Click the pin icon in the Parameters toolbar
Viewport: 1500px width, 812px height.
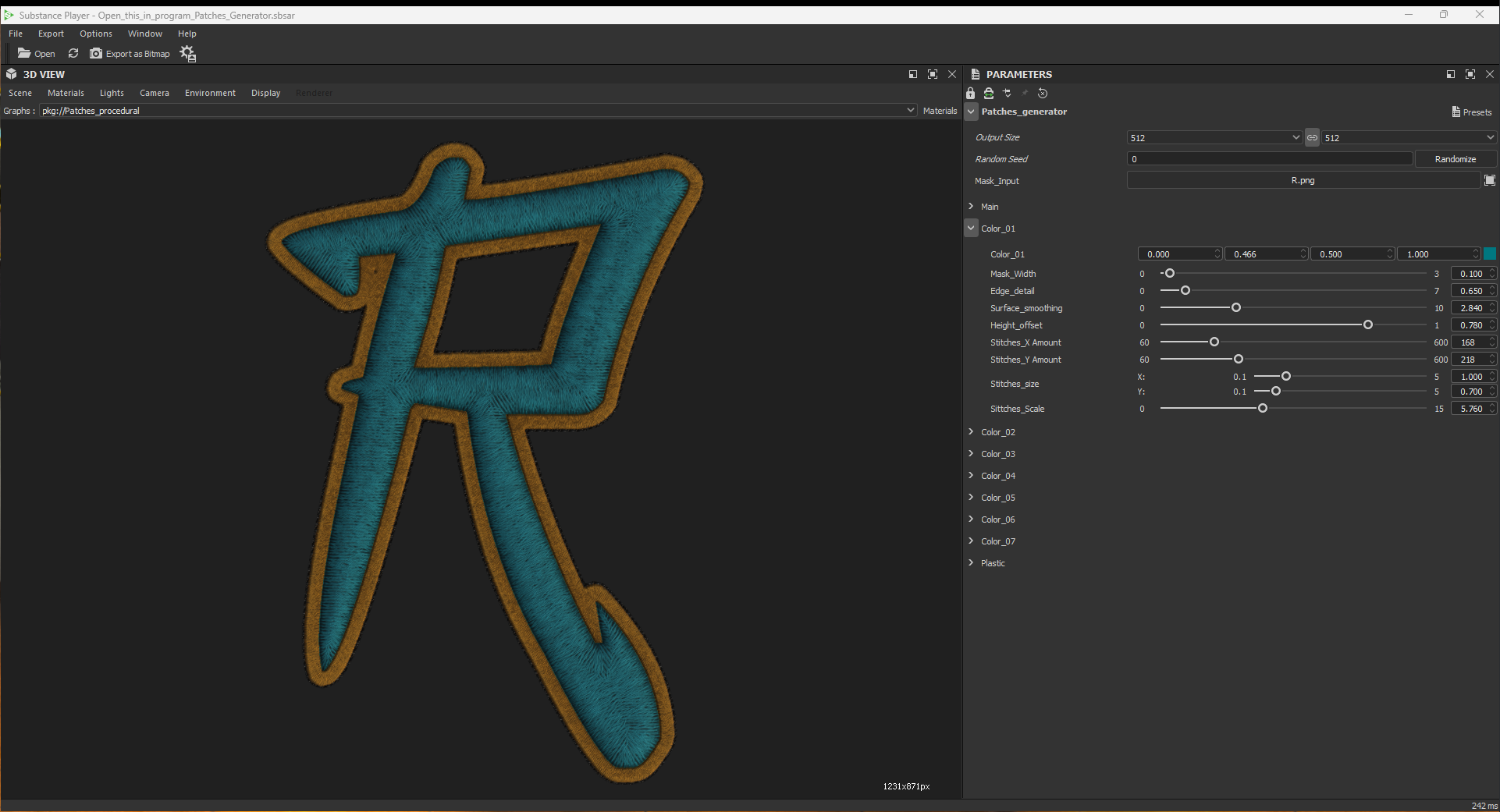pyautogui.click(x=1025, y=94)
